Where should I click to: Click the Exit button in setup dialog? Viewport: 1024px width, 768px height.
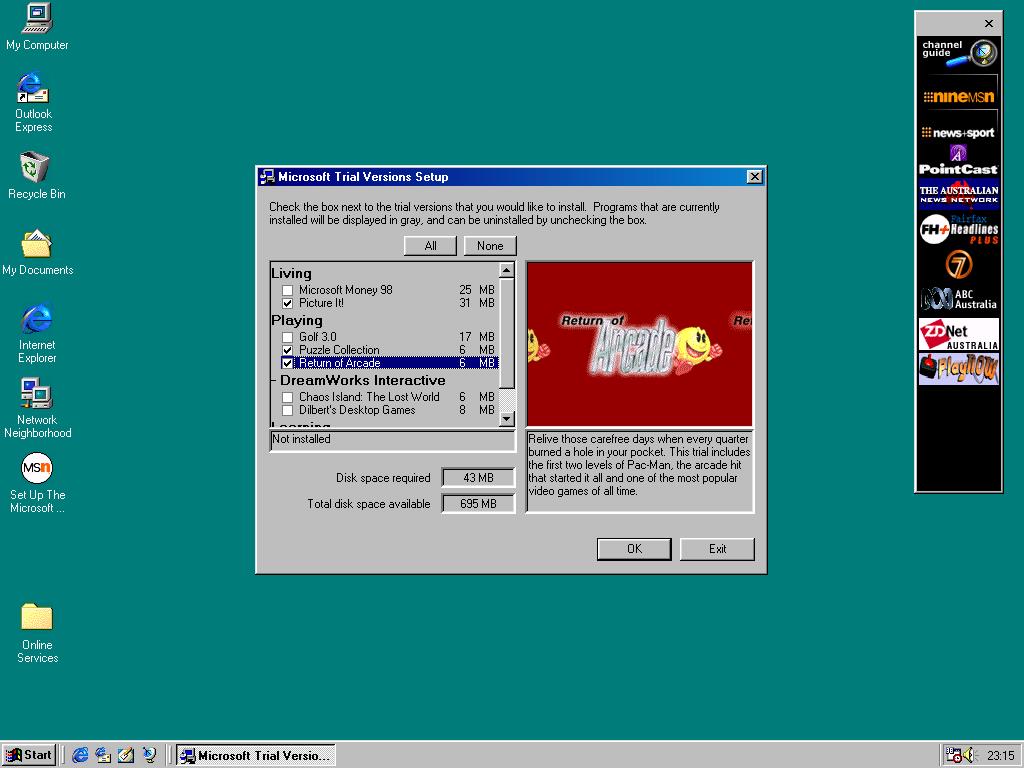click(x=717, y=549)
